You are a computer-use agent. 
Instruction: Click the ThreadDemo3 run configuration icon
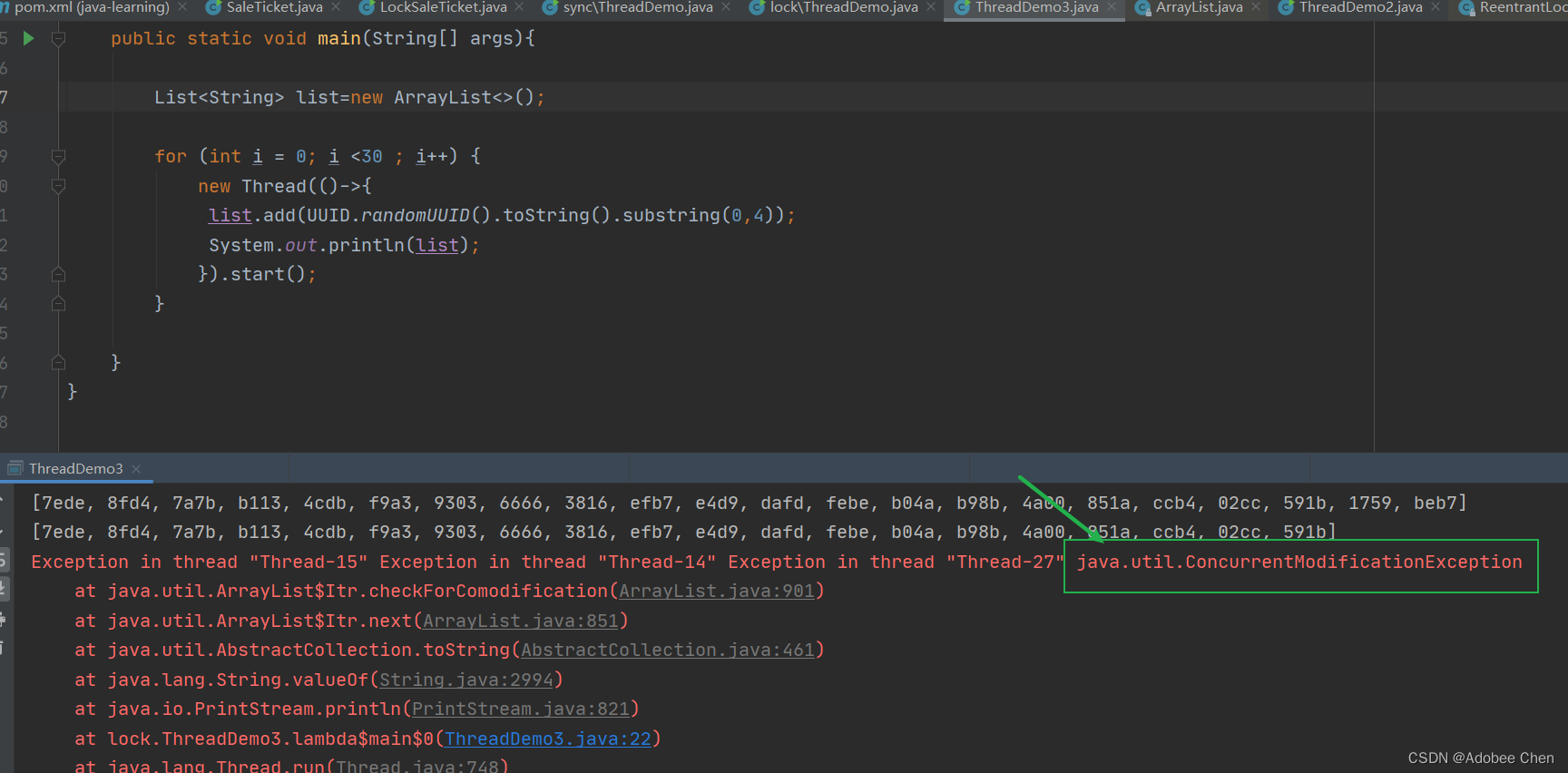coord(15,468)
